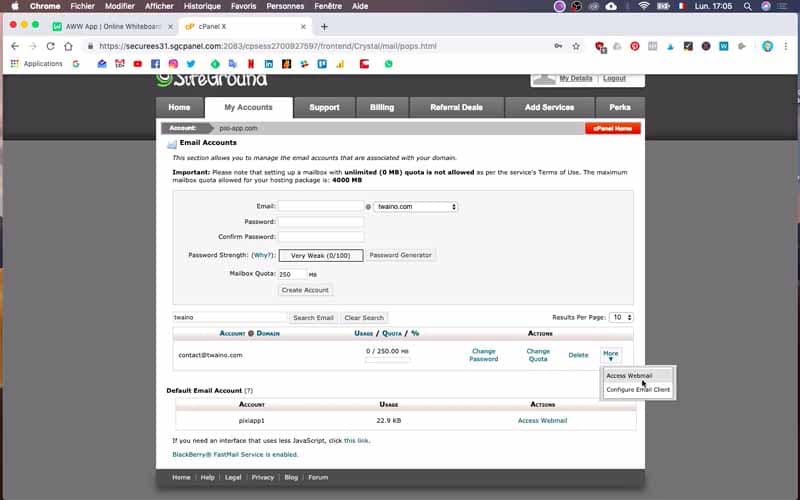The image size is (800, 500).
Task: Click the My Details link
Action: coord(576,78)
